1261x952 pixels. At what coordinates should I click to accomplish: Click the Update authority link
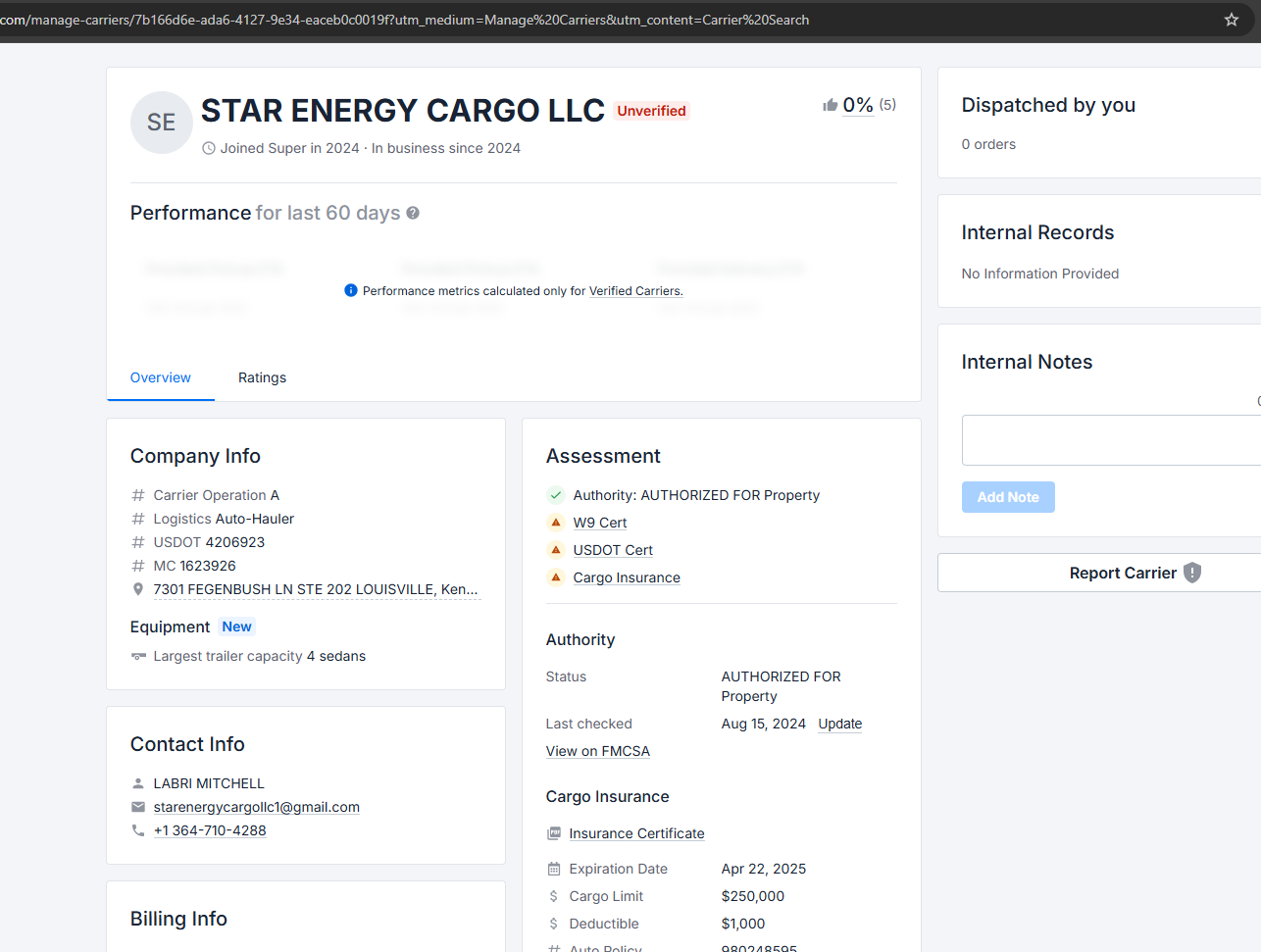click(x=840, y=724)
